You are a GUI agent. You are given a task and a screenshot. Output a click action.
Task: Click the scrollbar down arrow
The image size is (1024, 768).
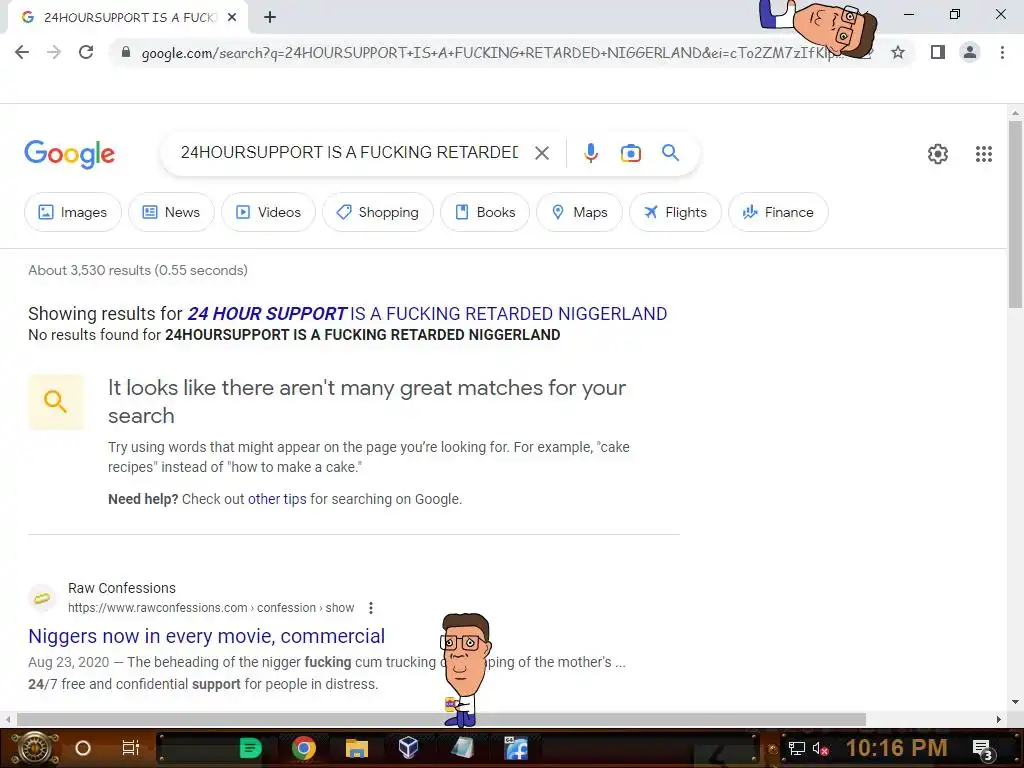coord(1015,703)
